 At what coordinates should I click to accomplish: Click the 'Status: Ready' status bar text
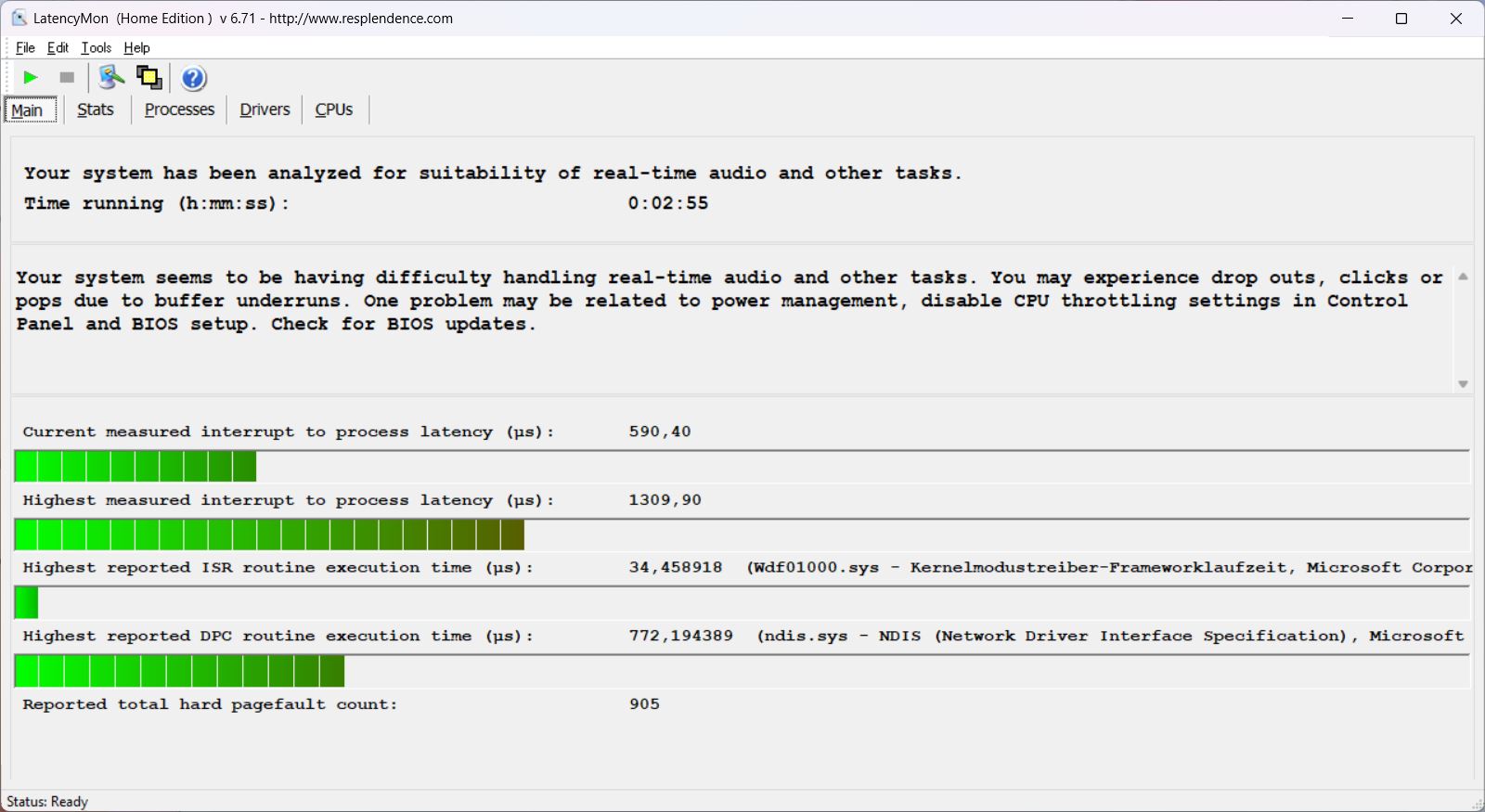[x=47, y=802]
